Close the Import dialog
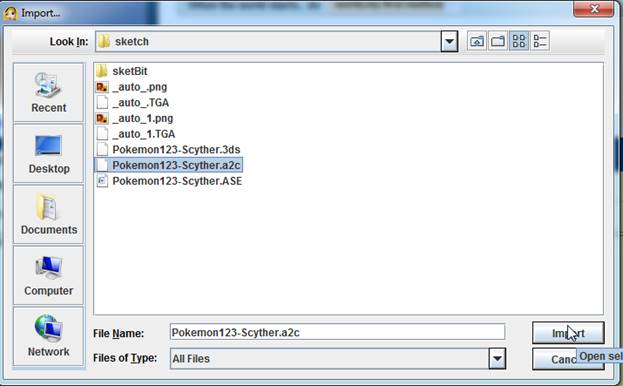Screen dimensions: 623x386 pos(594,9)
